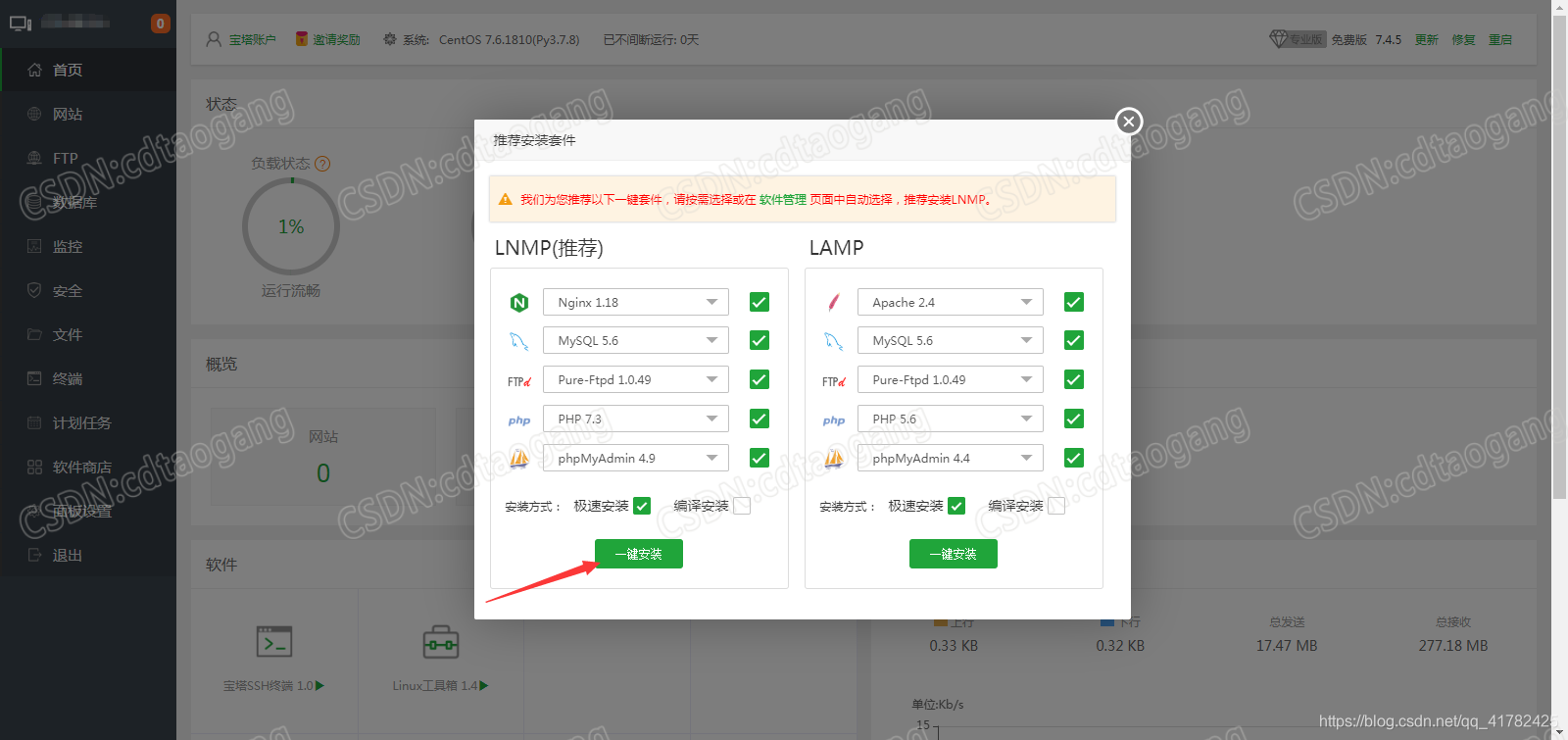The width and height of the screenshot is (1568, 740).
Task: Click the Nginx logo icon in LNMP
Action: [x=519, y=303]
